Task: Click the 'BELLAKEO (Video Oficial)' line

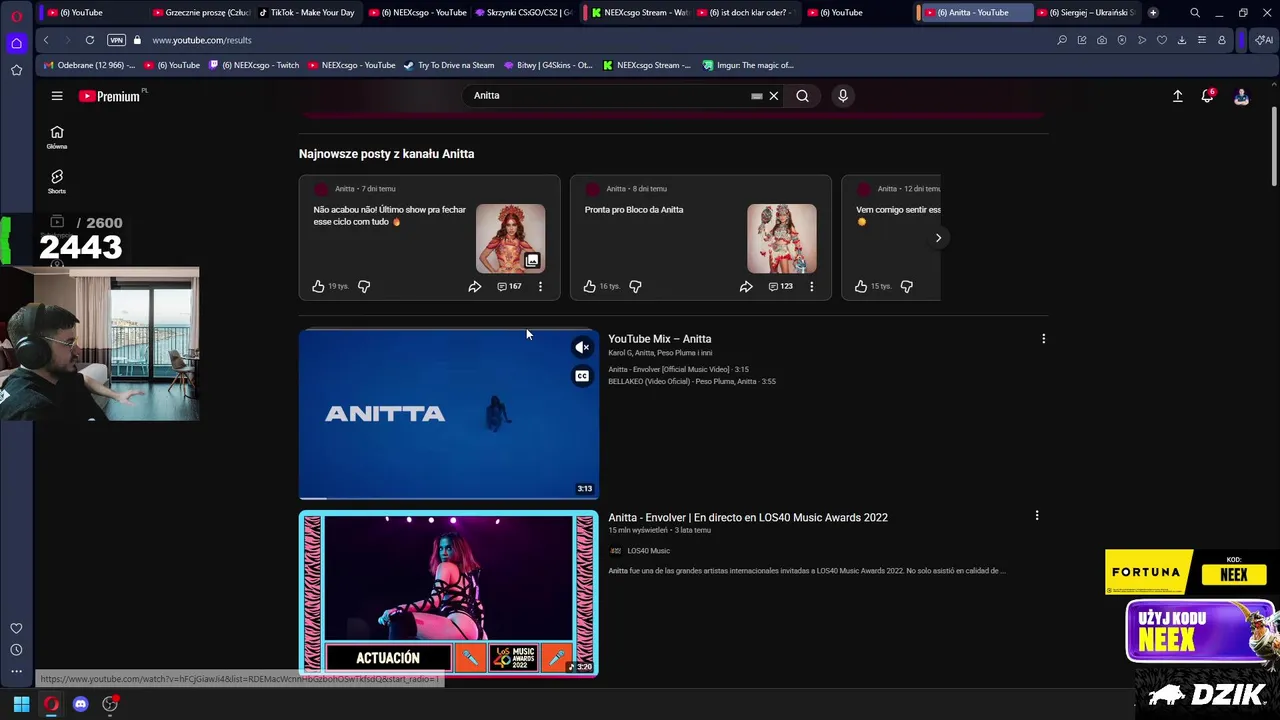Action: click(x=692, y=381)
